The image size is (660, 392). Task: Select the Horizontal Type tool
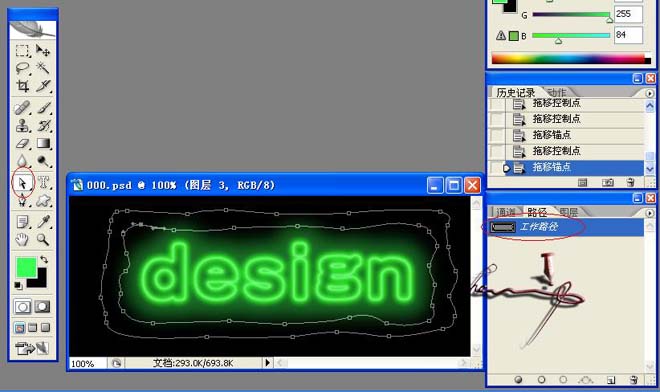click(43, 183)
